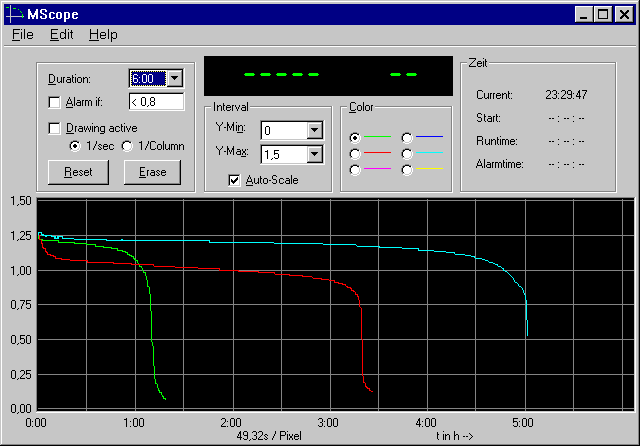Click the Y-Min value field showing 0
The height and width of the screenshot is (446, 640).
(x=284, y=131)
